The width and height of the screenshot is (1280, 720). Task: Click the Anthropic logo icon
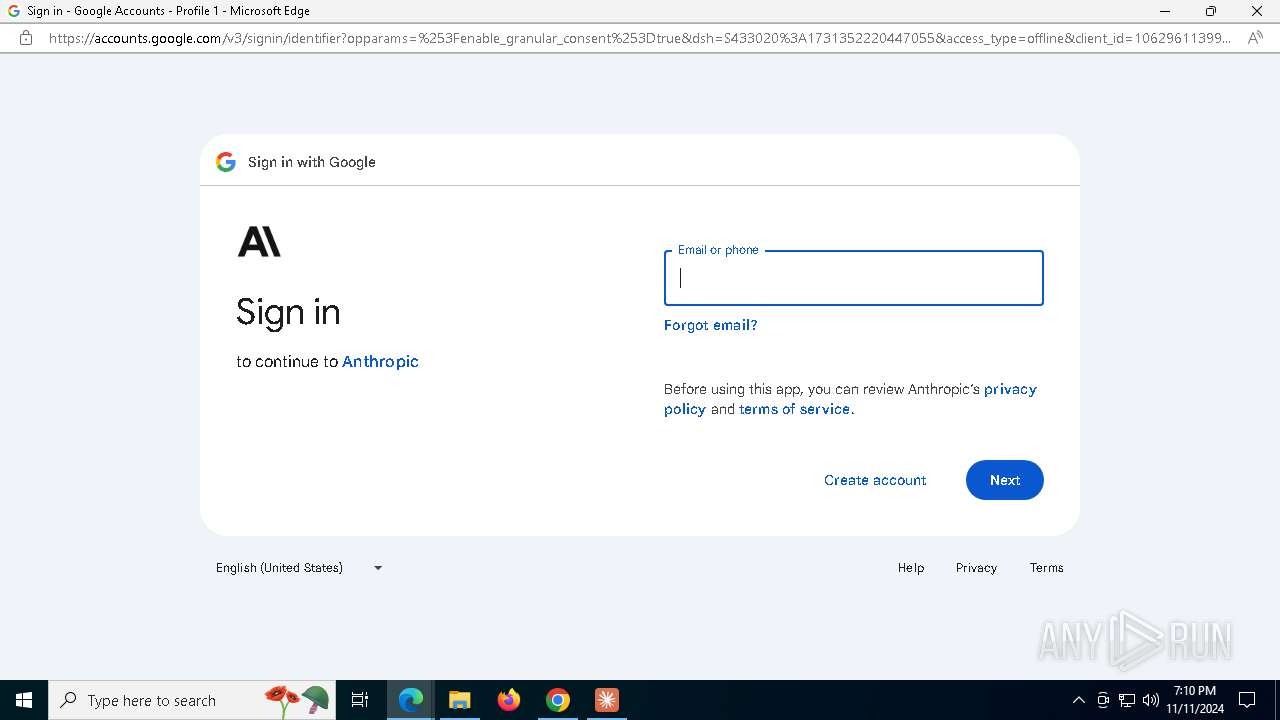point(259,241)
